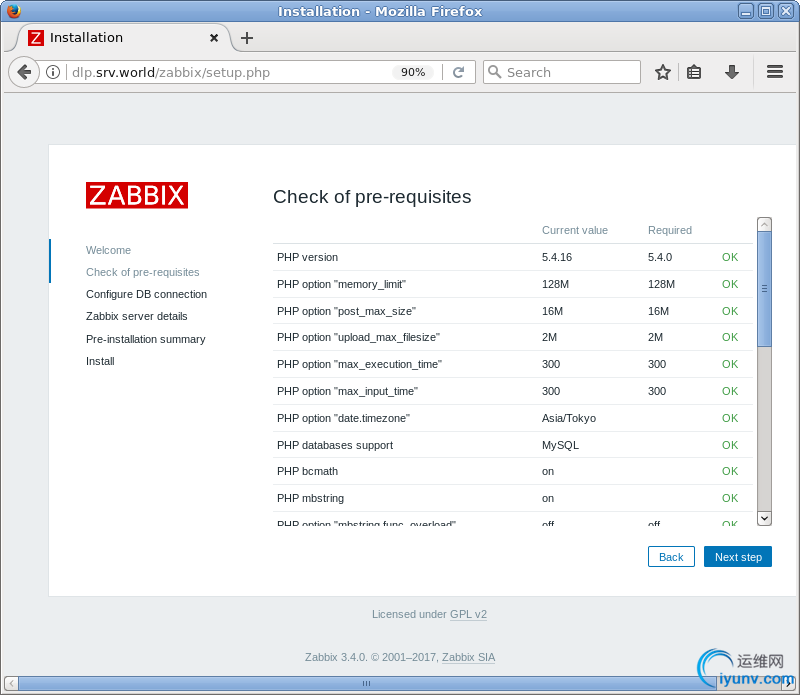This screenshot has width=800, height=695.
Task: Show bookmarks list icon
Action: pyautogui.click(x=694, y=72)
